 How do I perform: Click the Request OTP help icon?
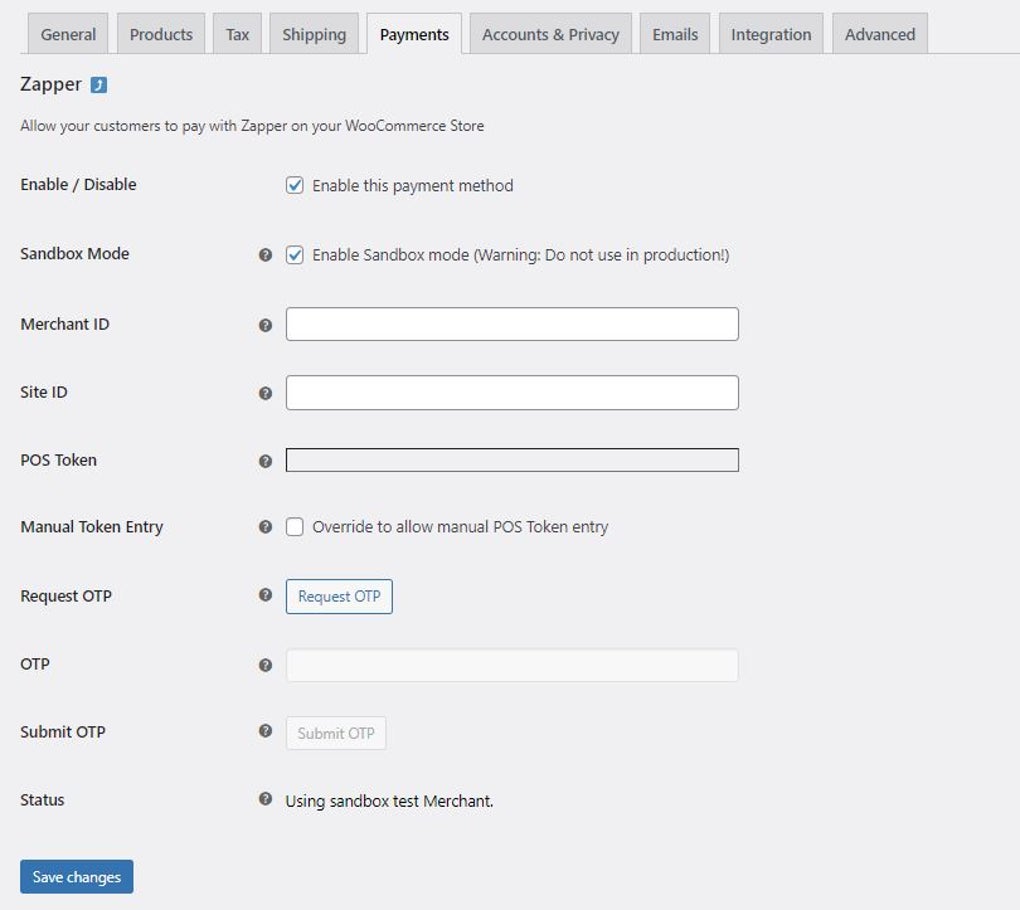pyautogui.click(x=264, y=596)
